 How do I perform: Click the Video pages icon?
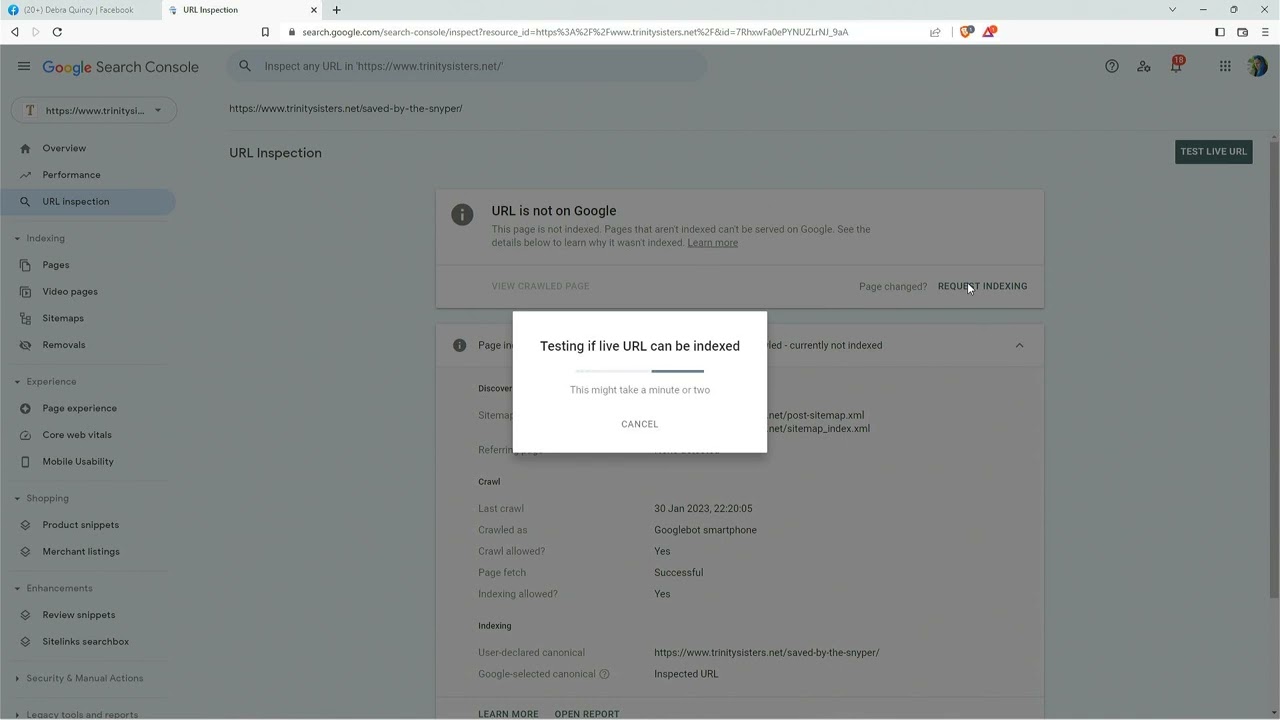click(25, 292)
